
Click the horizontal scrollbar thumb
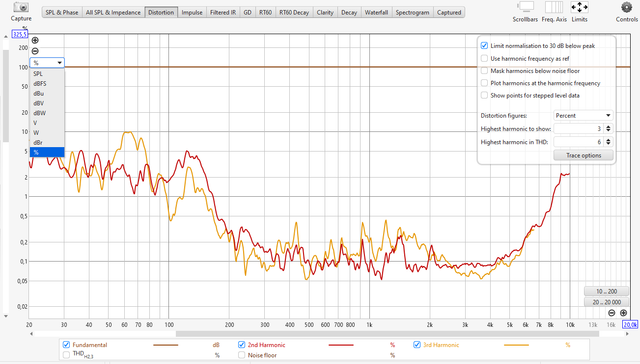click(x=387, y=334)
